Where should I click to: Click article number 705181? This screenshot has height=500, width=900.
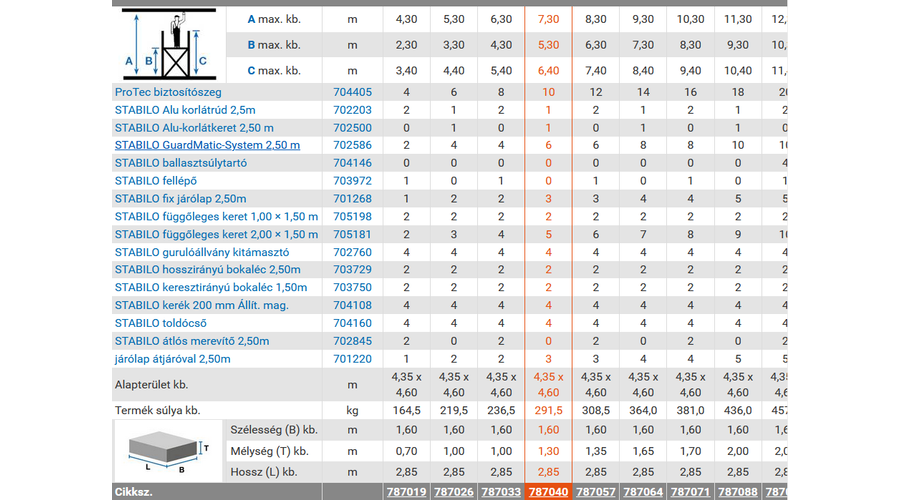[x=352, y=234]
